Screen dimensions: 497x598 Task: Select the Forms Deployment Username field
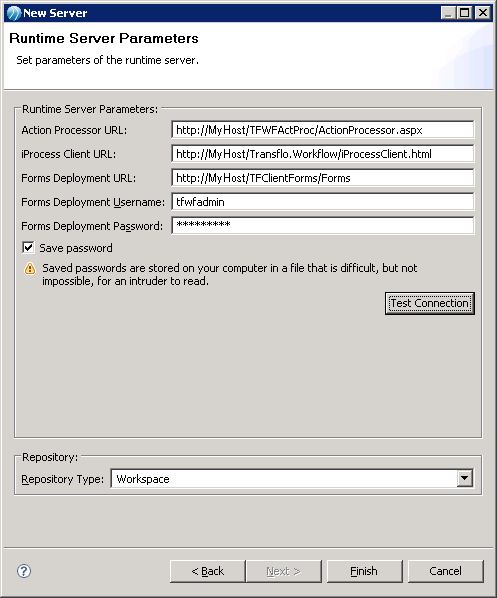(323, 202)
